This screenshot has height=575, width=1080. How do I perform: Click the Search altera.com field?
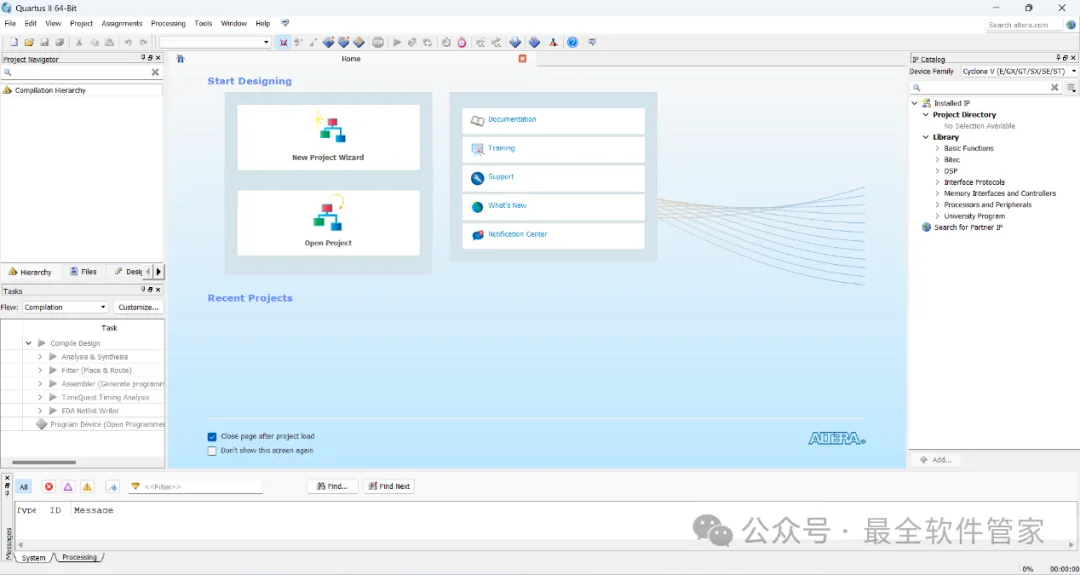[1024, 25]
